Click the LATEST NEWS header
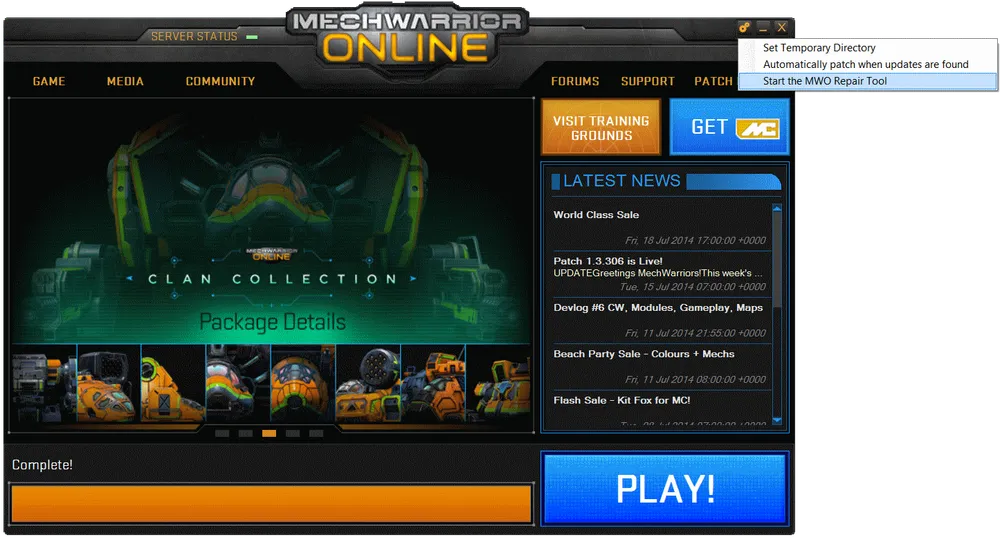This screenshot has height=538, width=1000. [622, 181]
